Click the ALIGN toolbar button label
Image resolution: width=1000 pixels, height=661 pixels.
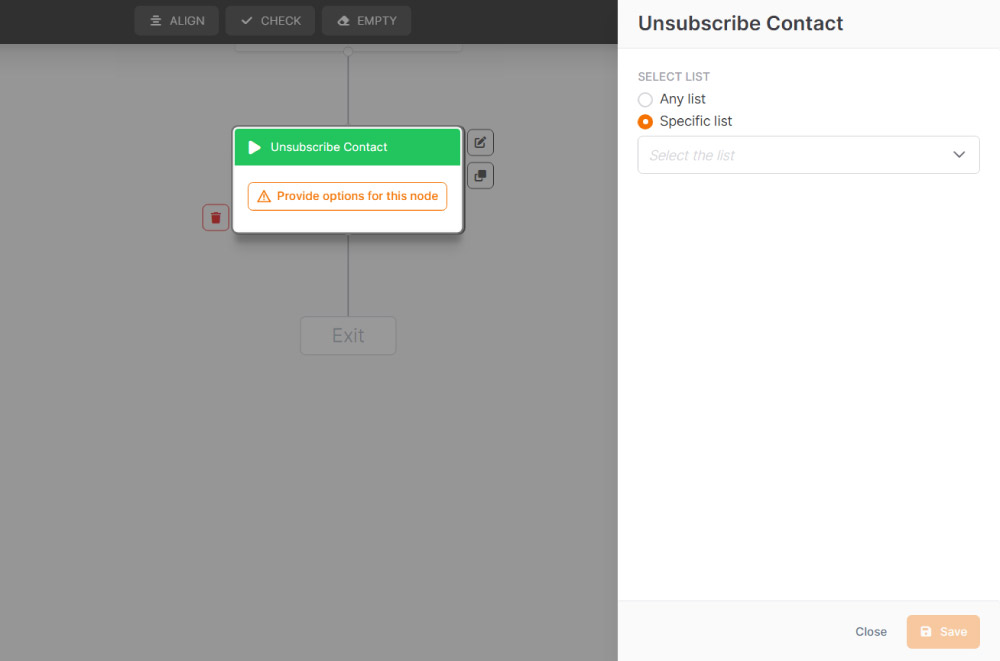pyautogui.click(x=187, y=21)
